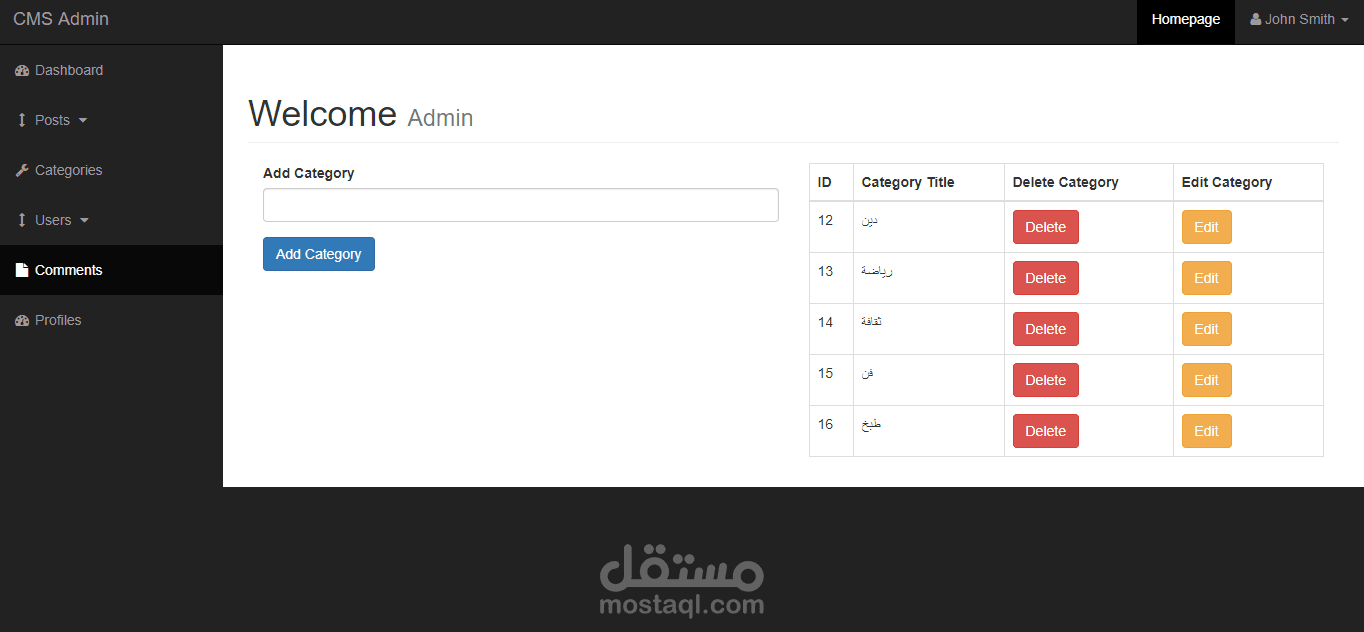
Task: Expand the Posts dropdown caret
Action: [x=83, y=121]
